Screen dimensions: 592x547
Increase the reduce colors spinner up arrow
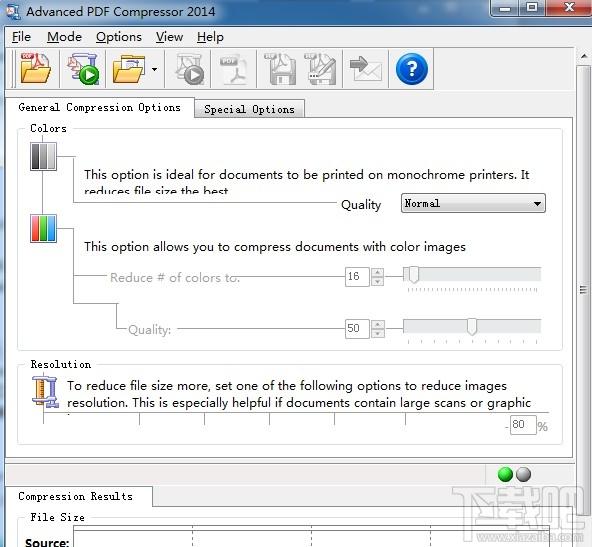click(378, 272)
